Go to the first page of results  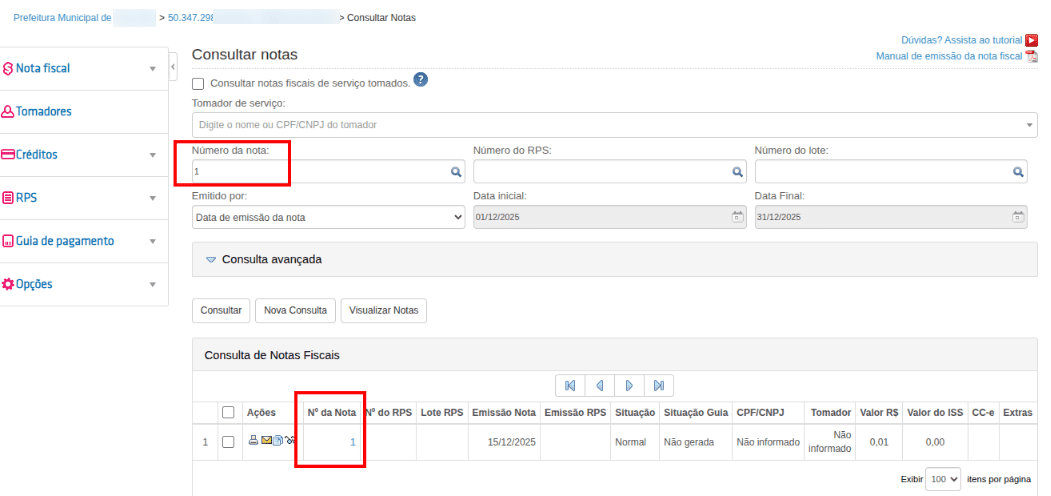[570, 385]
